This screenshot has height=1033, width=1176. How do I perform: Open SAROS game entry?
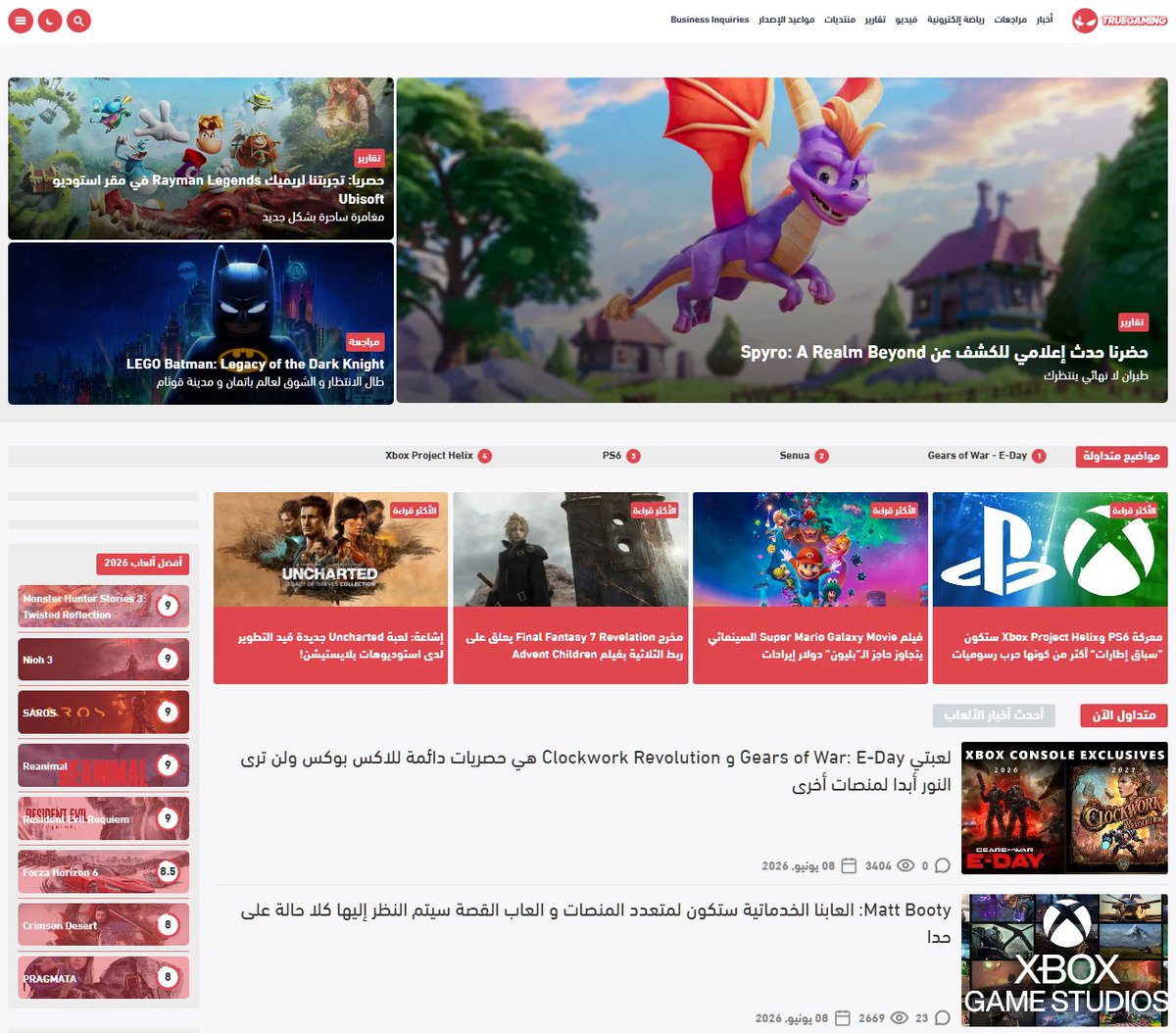[x=103, y=713]
